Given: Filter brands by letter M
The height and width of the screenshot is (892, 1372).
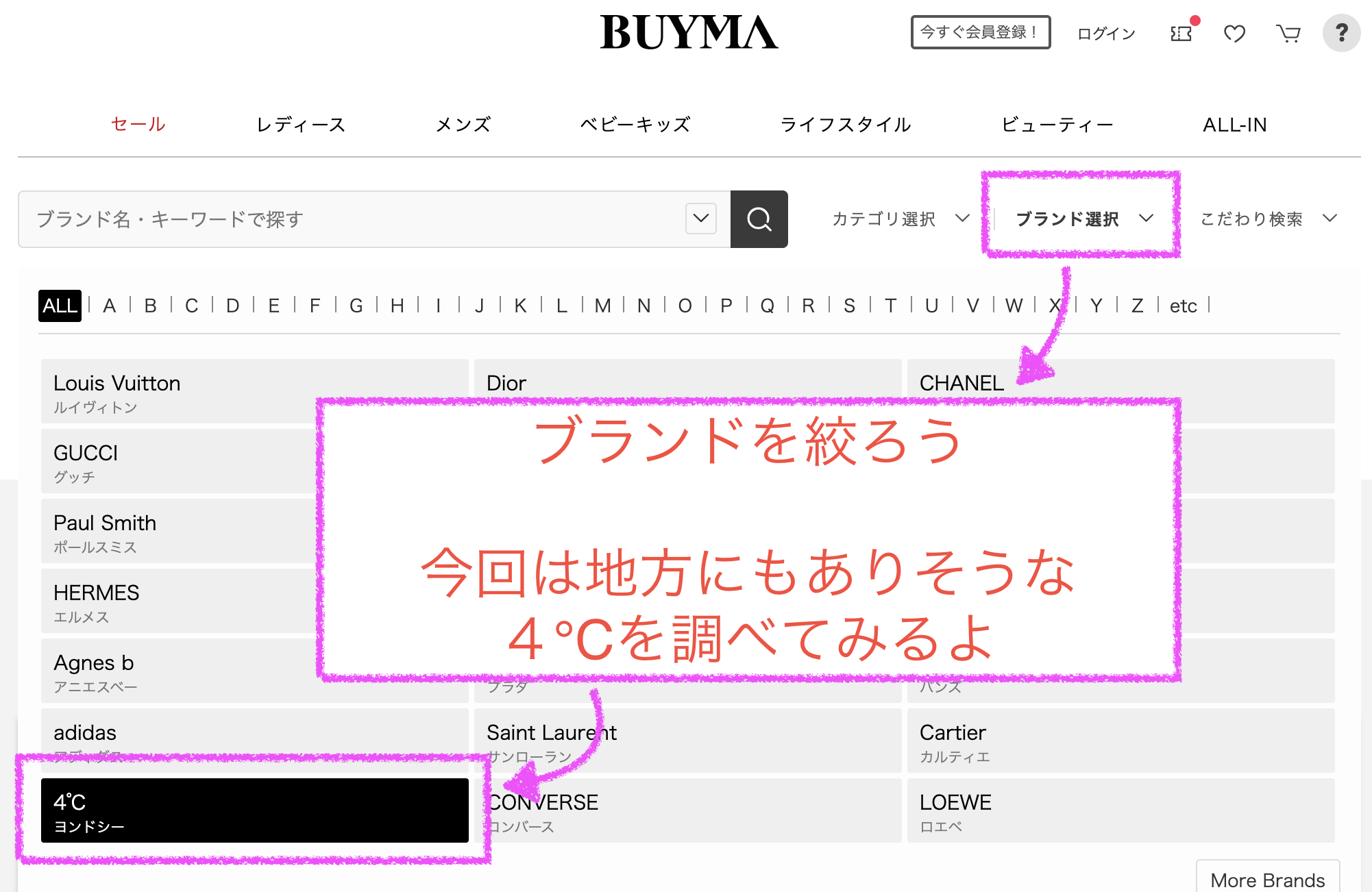Looking at the screenshot, I should 603,306.
